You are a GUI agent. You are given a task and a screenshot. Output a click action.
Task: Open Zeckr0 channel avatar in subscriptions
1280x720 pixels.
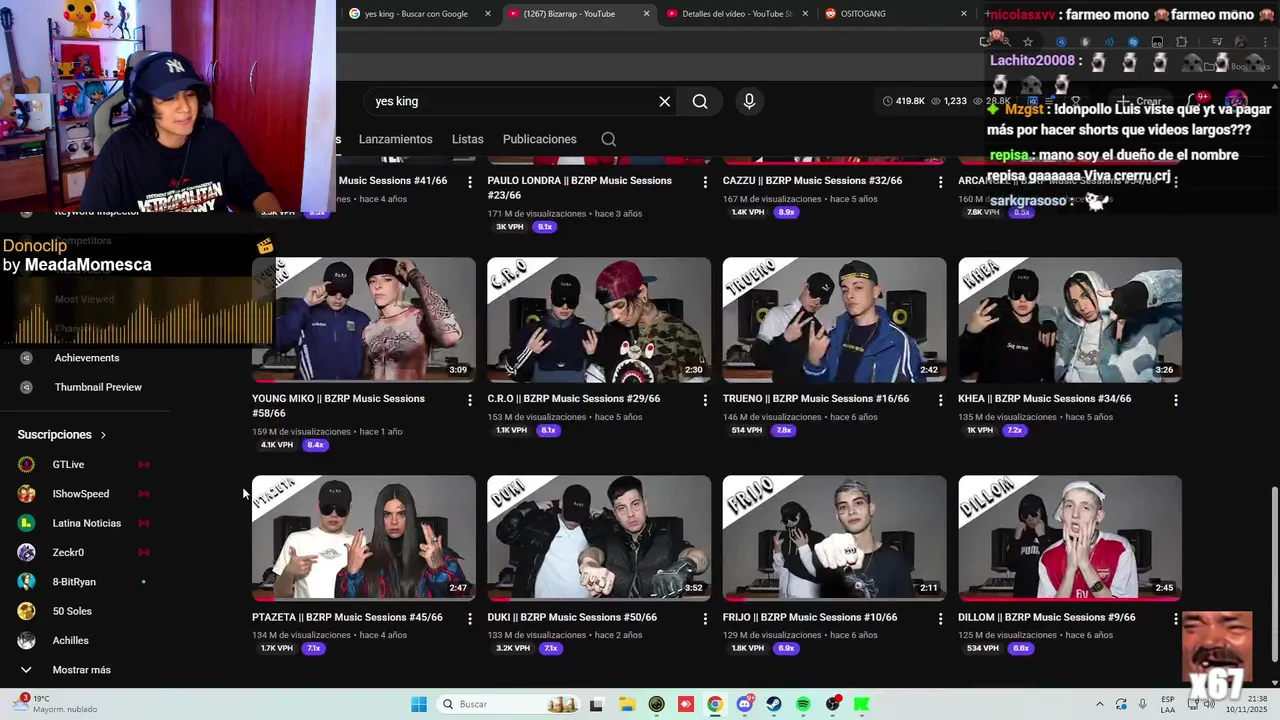[x=27, y=552]
